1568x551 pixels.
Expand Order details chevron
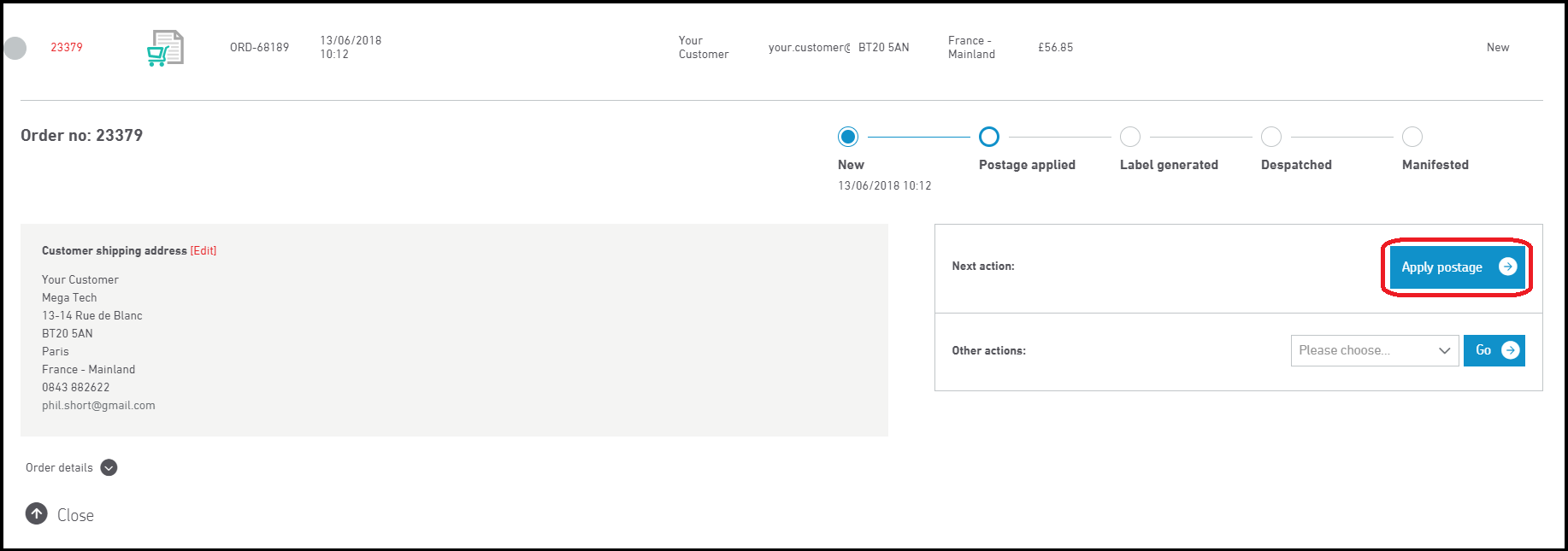(x=109, y=467)
